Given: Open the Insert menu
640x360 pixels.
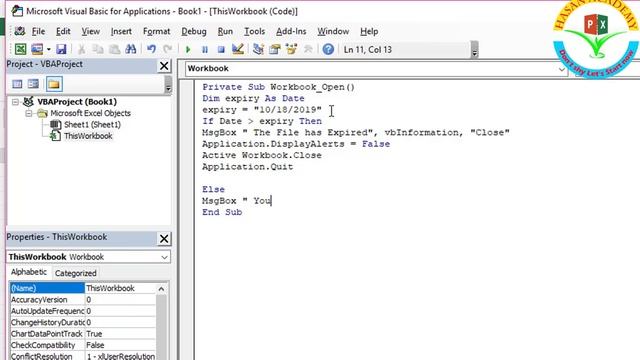Looking at the screenshot, I should point(121,31).
